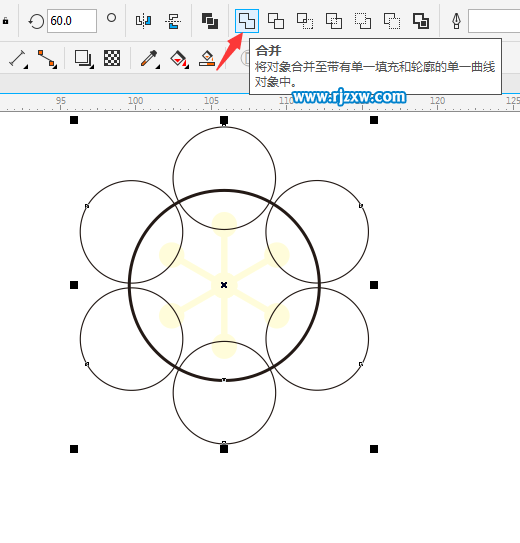
Task: Click the outline width input box
Action: tap(494, 21)
